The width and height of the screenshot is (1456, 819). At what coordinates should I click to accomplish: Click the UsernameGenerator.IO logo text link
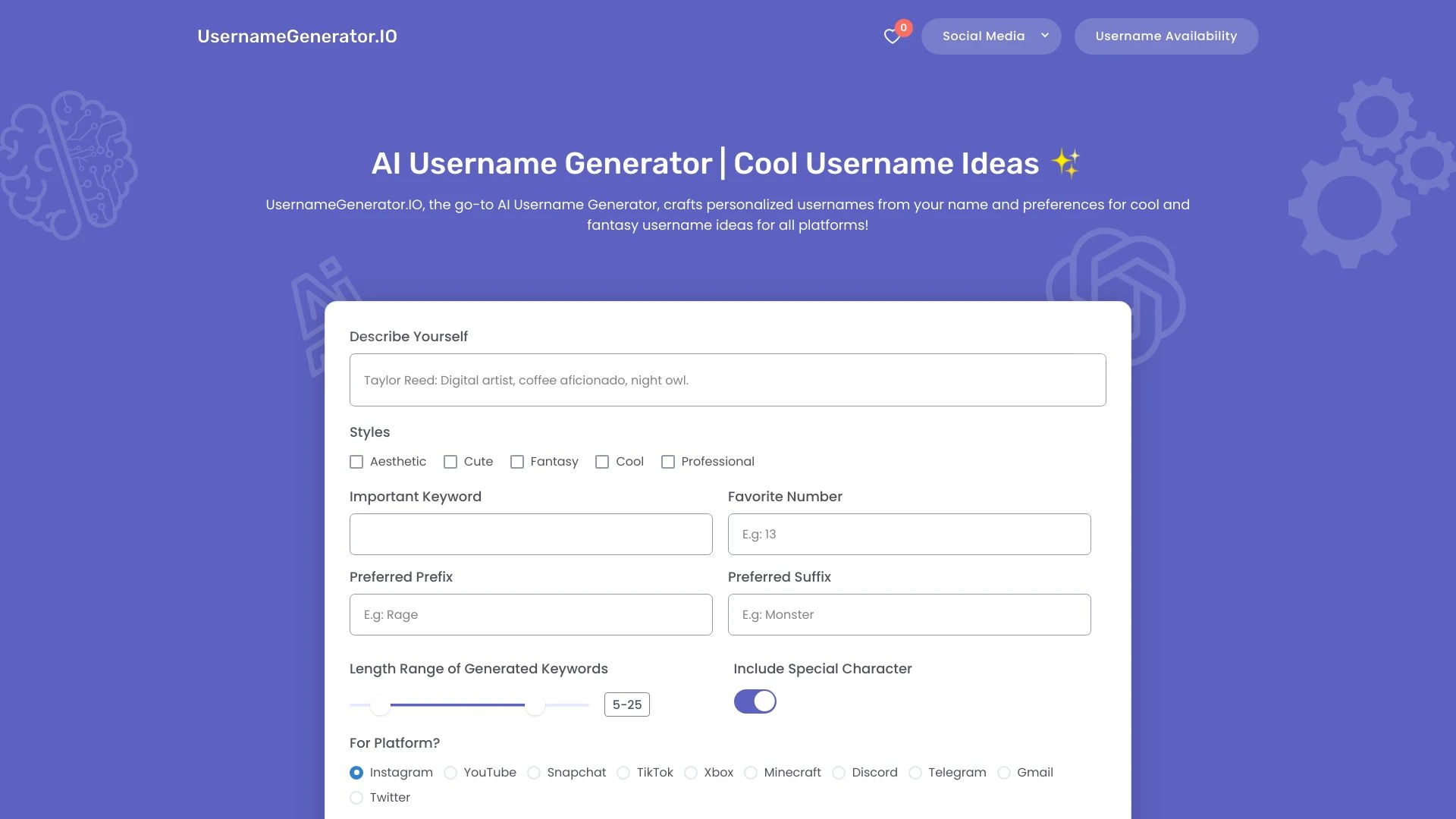pyautogui.click(x=297, y=36)
